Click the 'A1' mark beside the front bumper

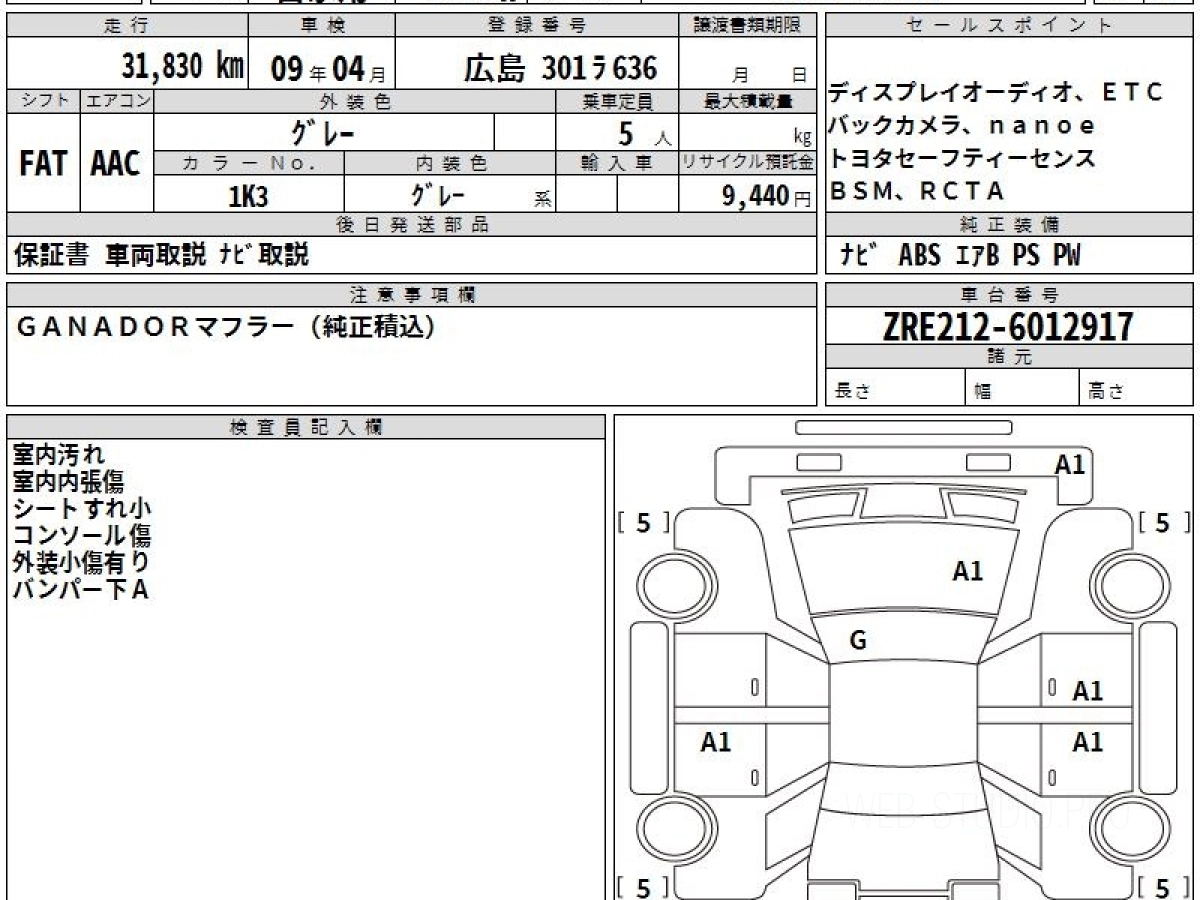click(x=1070, y=464)
